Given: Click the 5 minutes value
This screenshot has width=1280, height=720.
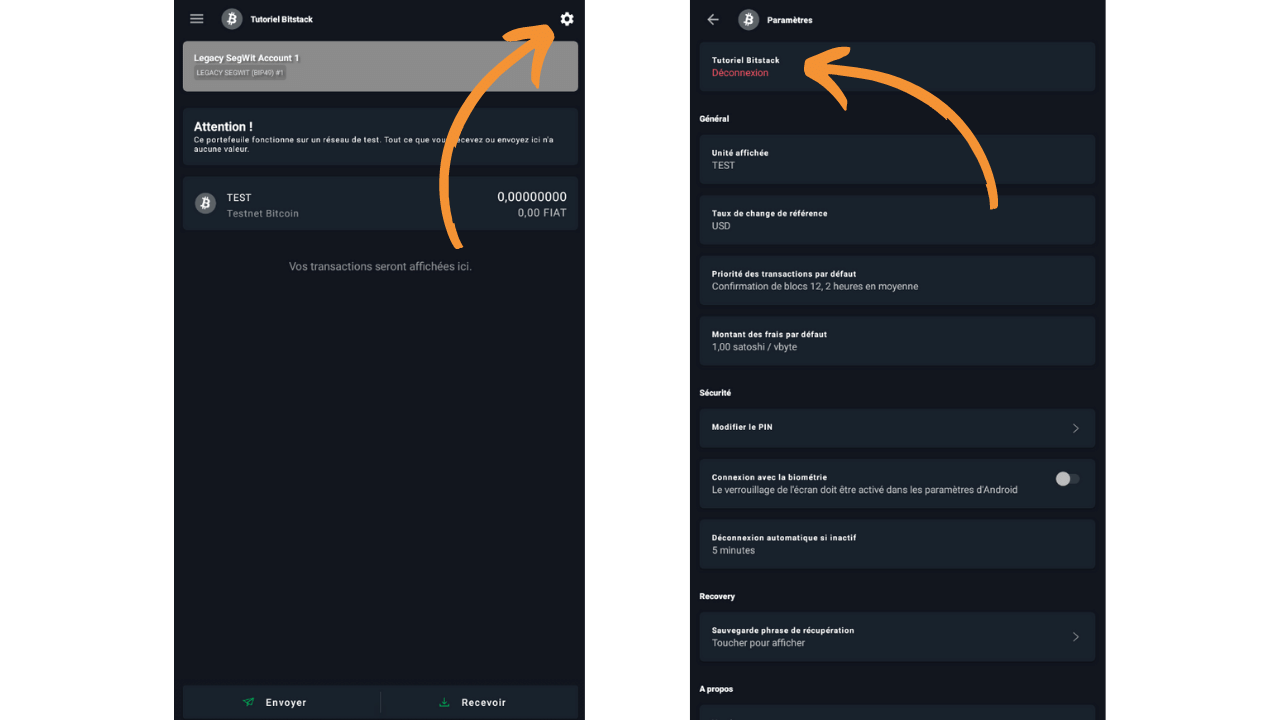Looking at the screenshot, I should click(x=733, y=551).
